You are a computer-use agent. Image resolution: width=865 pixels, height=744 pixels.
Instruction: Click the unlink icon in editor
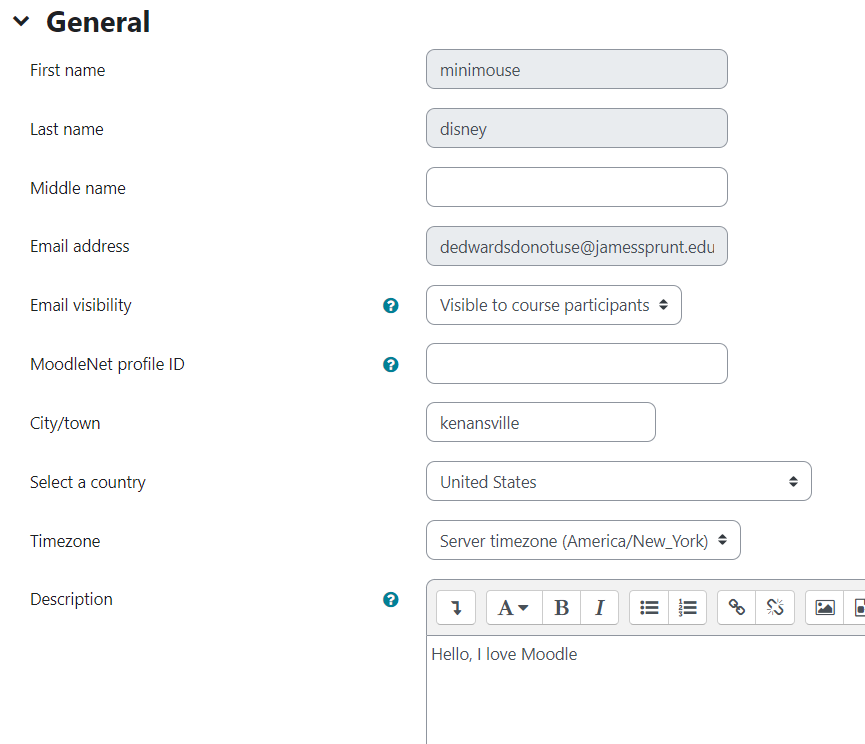coord(775,608)
